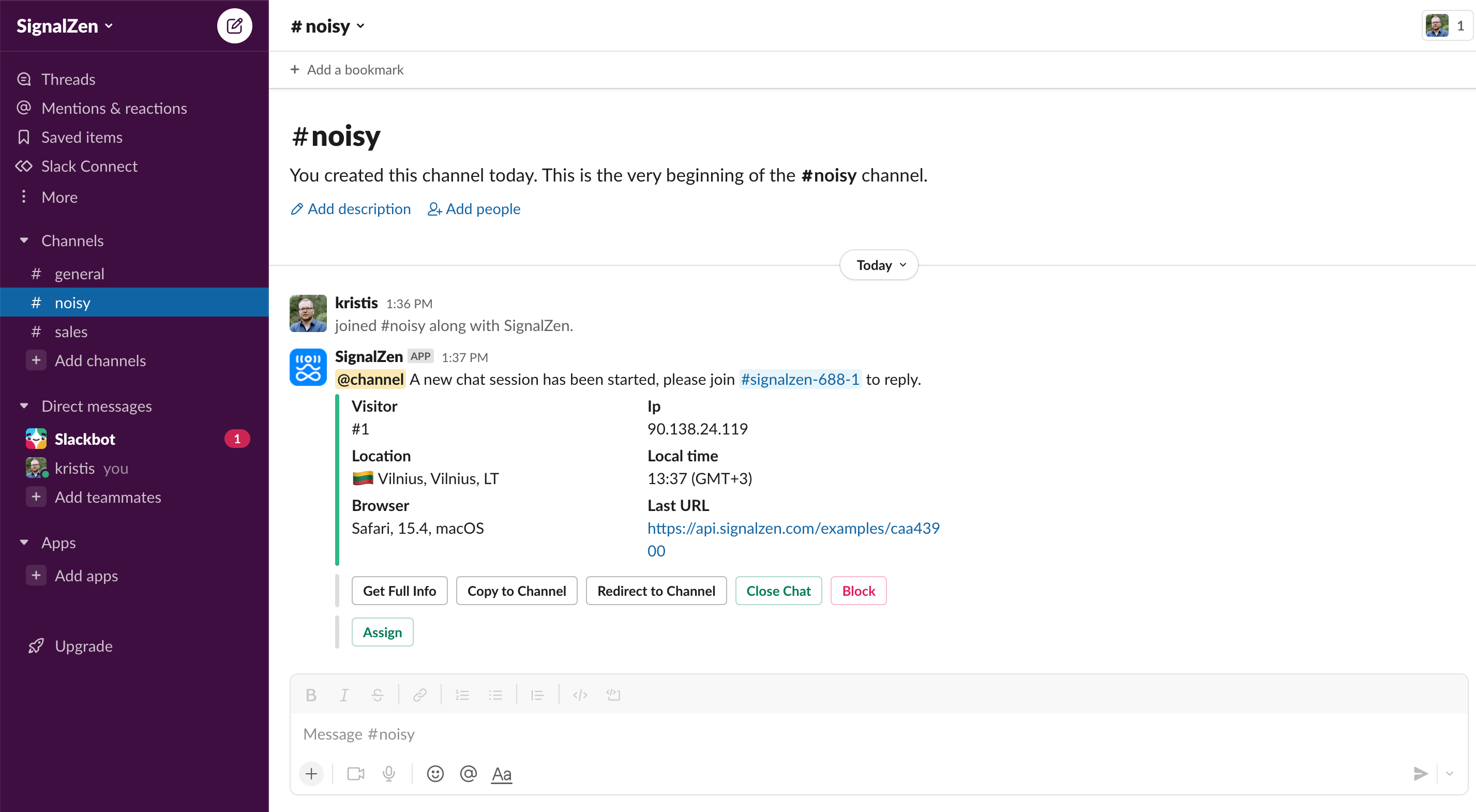Open the emoji picker icon
Viewport: 1476px width, 812px height.
pos(435,774)
